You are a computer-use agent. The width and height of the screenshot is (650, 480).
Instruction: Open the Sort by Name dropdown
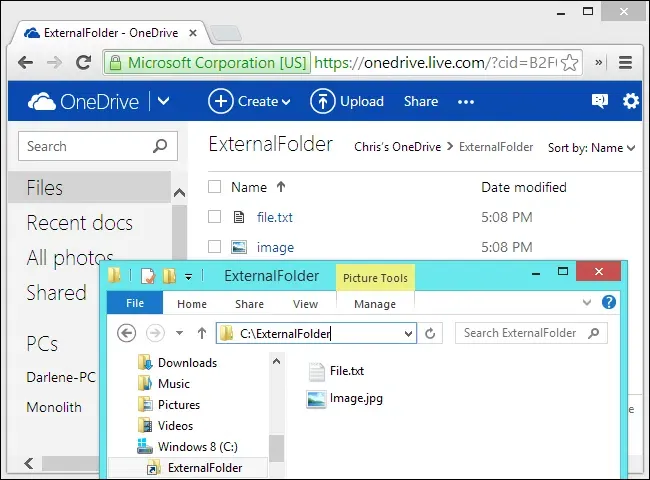[x=592, y=148]
